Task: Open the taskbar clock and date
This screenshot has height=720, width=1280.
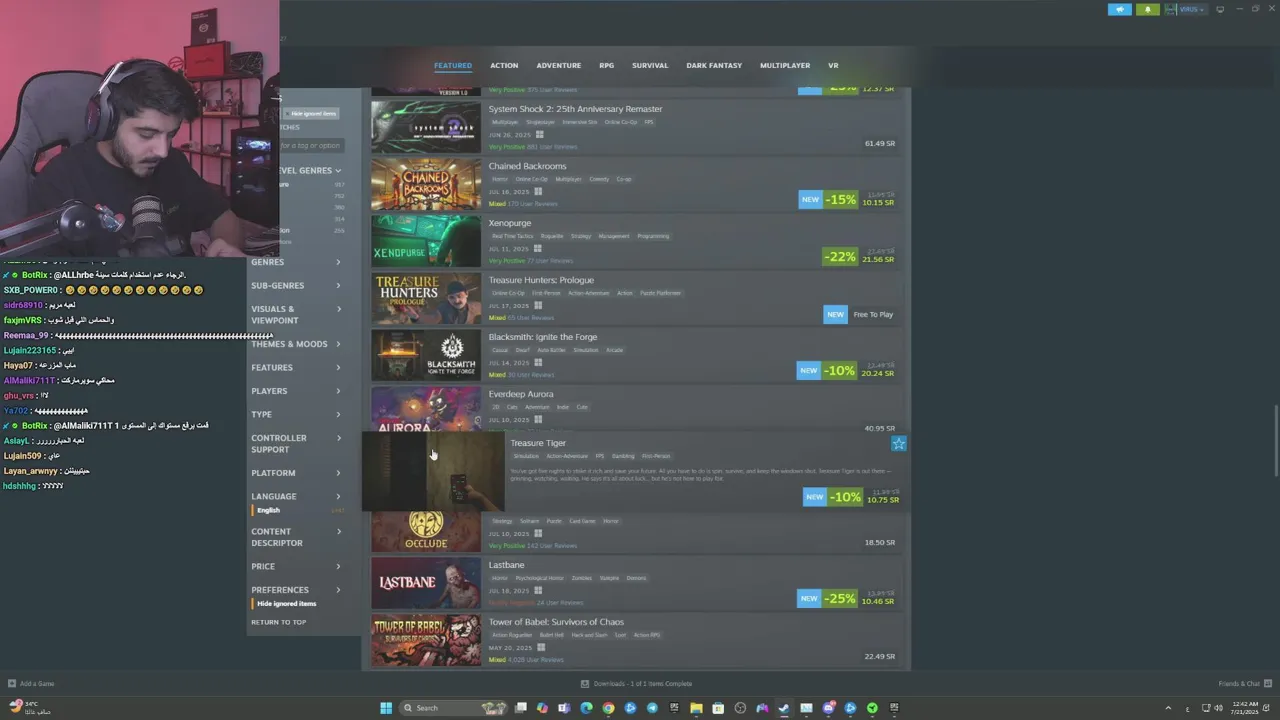Action: (1246, 708)
